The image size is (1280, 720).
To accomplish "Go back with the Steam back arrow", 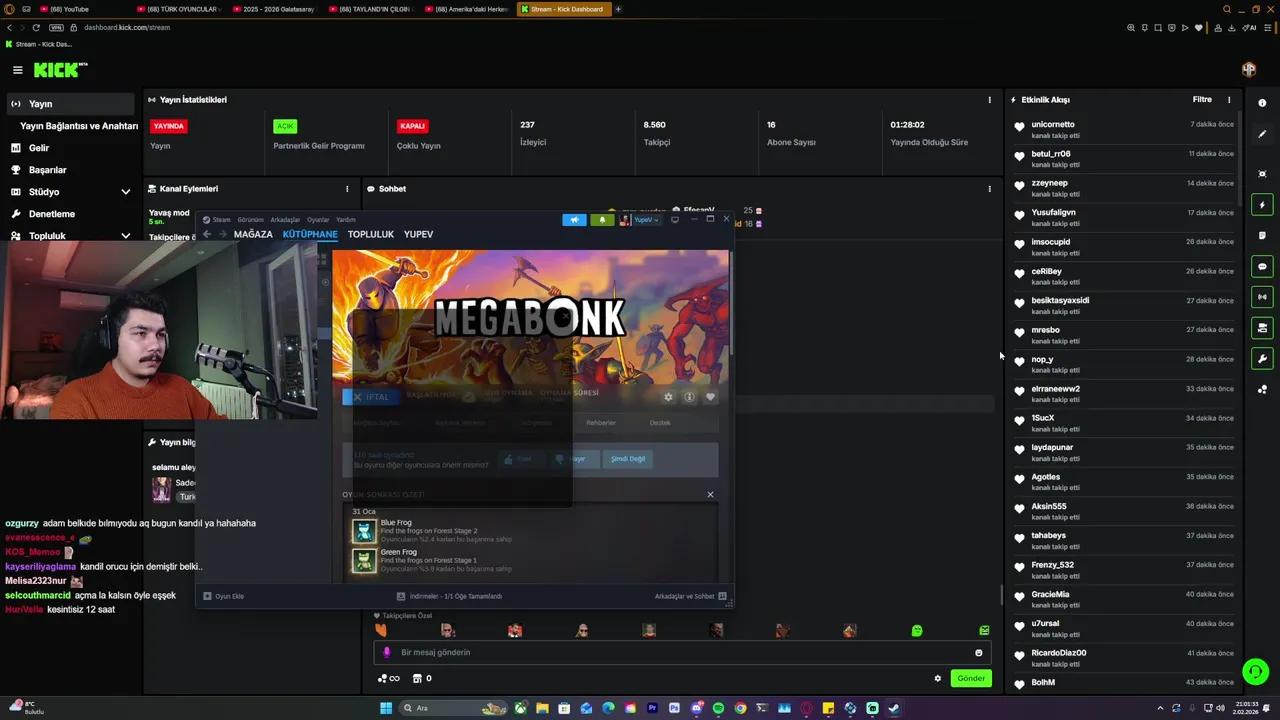I will pos(207,234).
